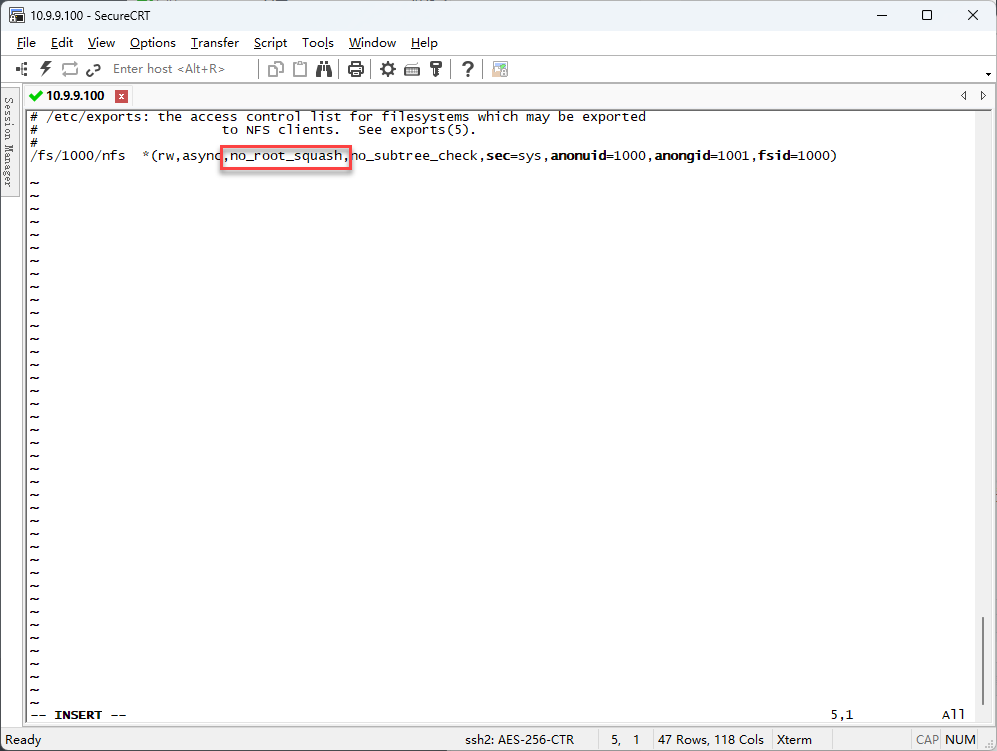Click the /fs/1000/nfs export path text

click(78, 156)
